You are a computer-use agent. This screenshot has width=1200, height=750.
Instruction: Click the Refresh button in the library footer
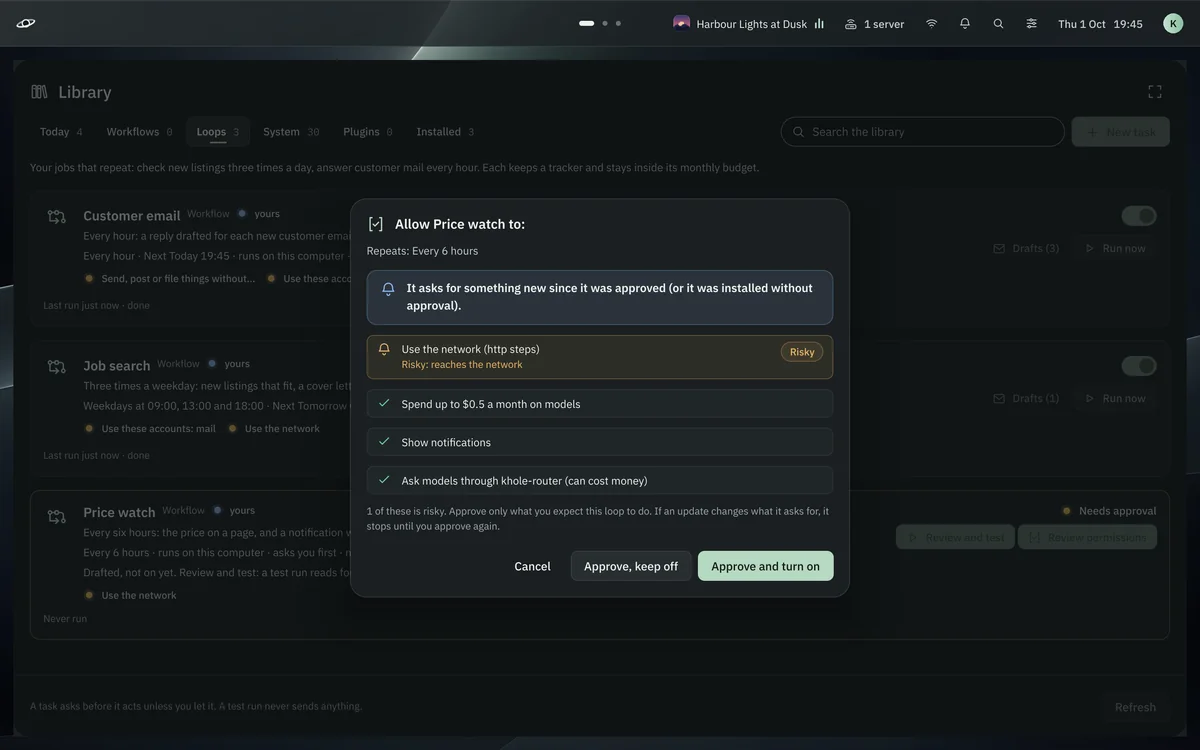[x=1135, y=707]
